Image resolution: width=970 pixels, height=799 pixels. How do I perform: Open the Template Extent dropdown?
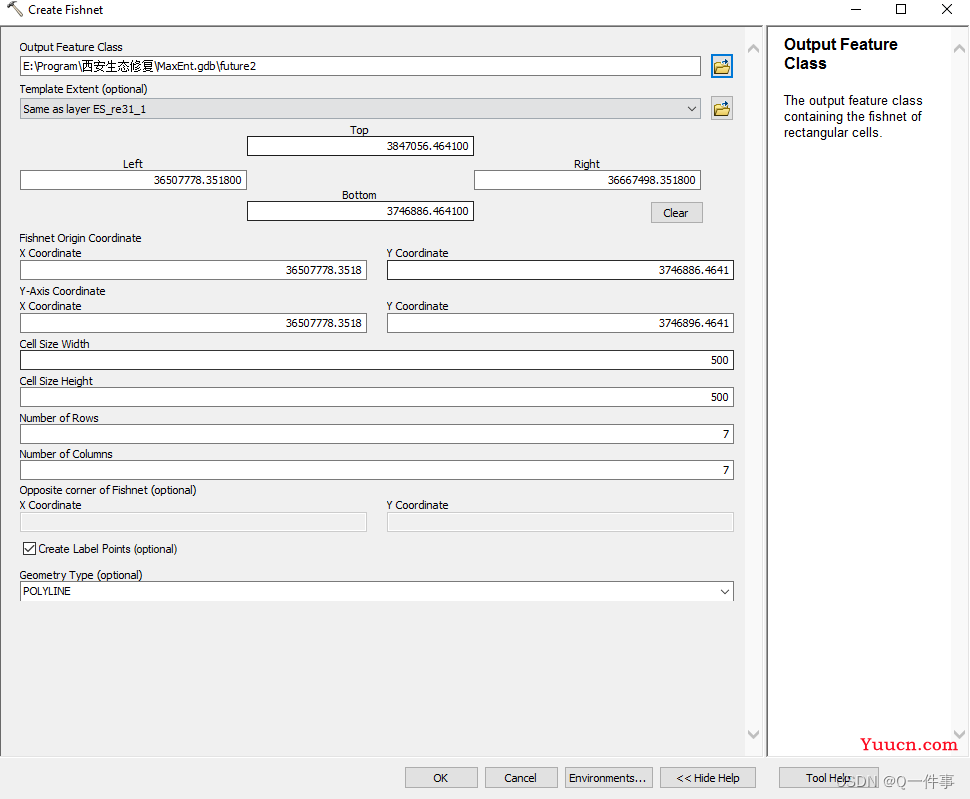(692, 109)
